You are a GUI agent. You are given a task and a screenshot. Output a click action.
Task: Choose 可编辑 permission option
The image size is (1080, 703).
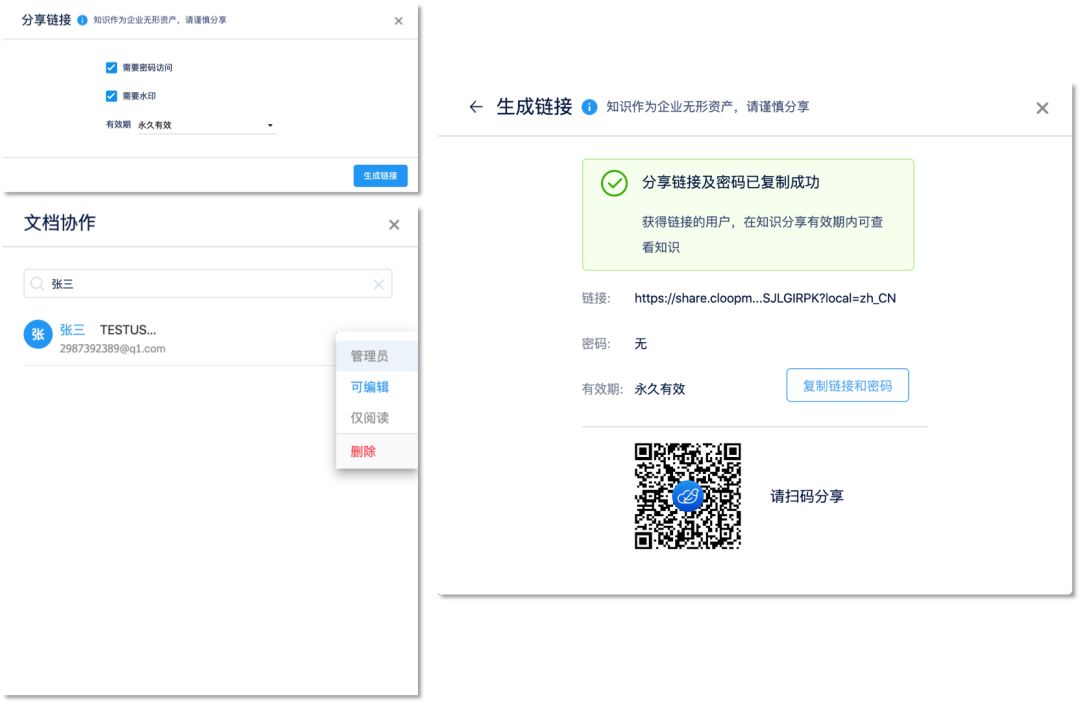coord(369,387)
